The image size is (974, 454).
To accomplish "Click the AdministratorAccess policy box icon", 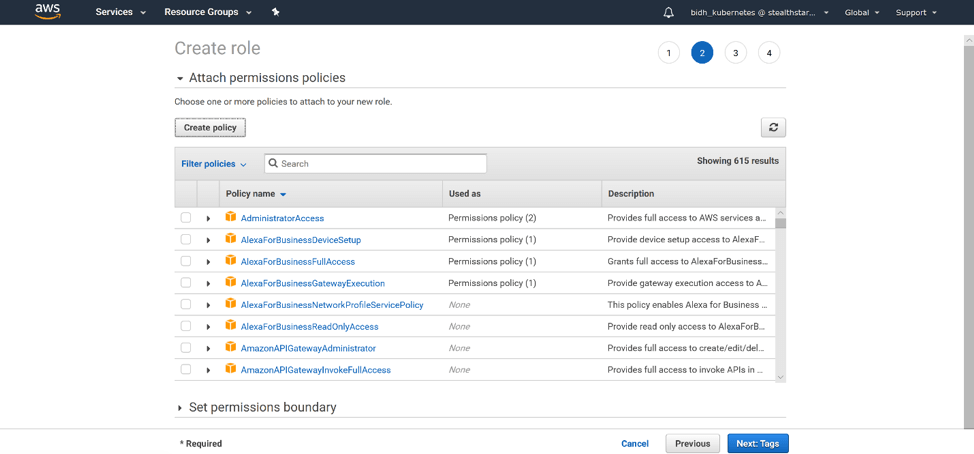I will (230, 217).
